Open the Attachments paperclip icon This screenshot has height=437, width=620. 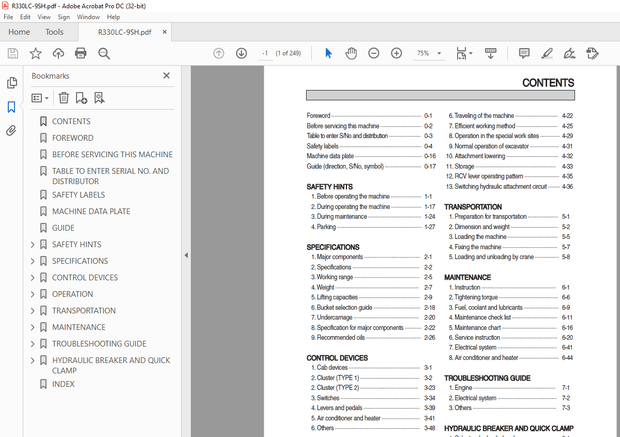[11, 131]
